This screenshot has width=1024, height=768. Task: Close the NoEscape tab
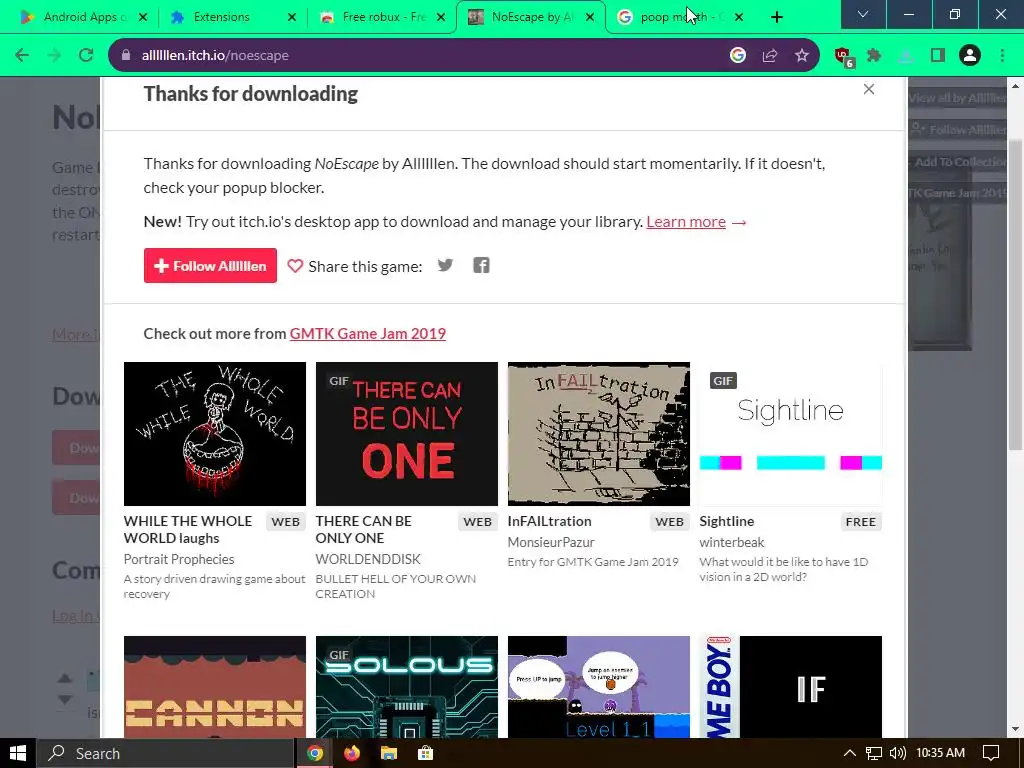pyautogui.click(x=590, y=17)
